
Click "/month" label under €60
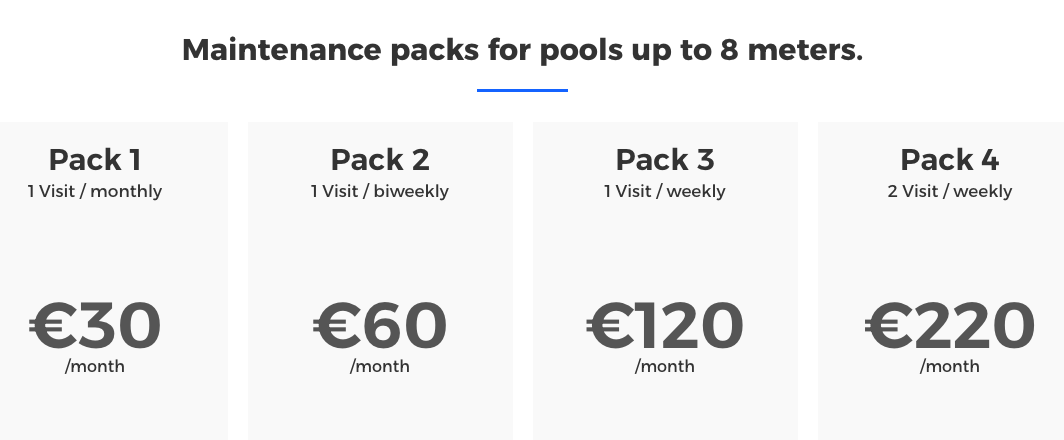[x=380, y=366]
